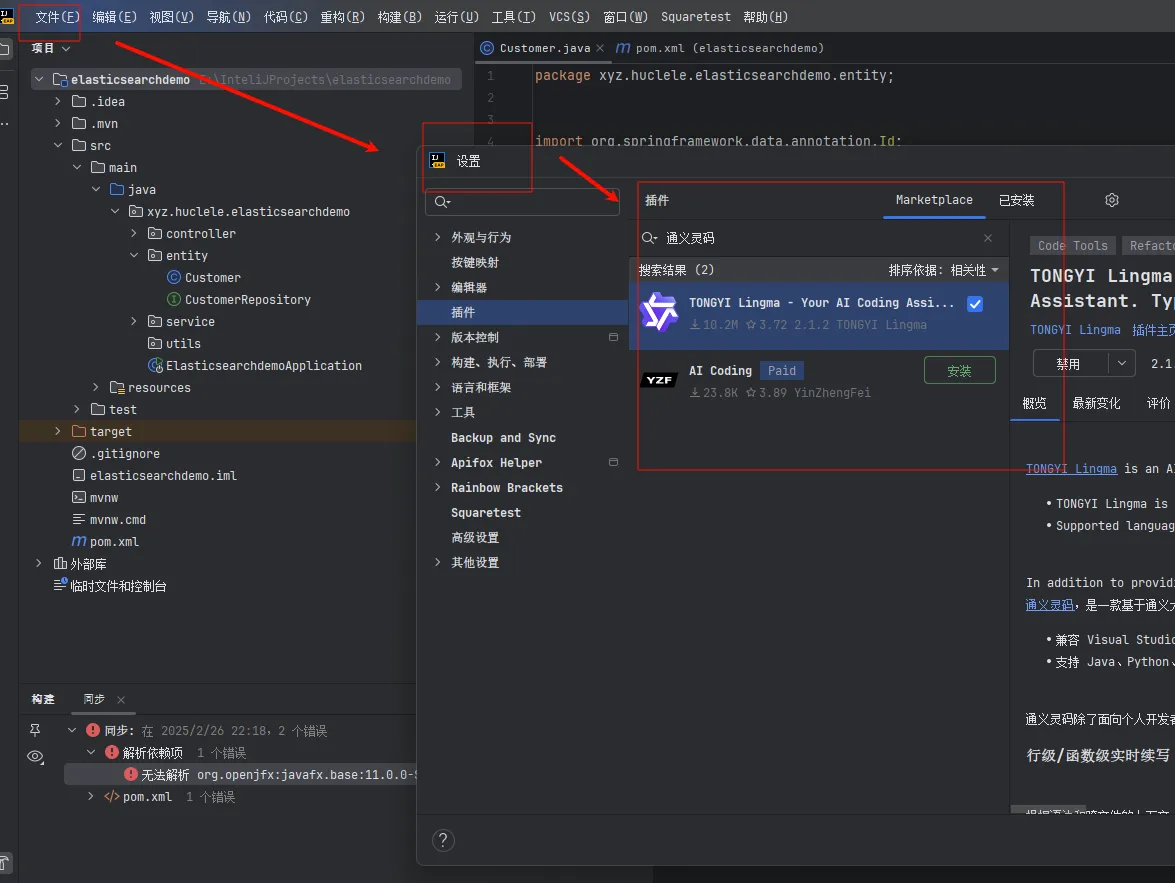Click the Customer.java class icon in tab
Viewport: 1175px width, 883px height.
(x=487, y=48)
